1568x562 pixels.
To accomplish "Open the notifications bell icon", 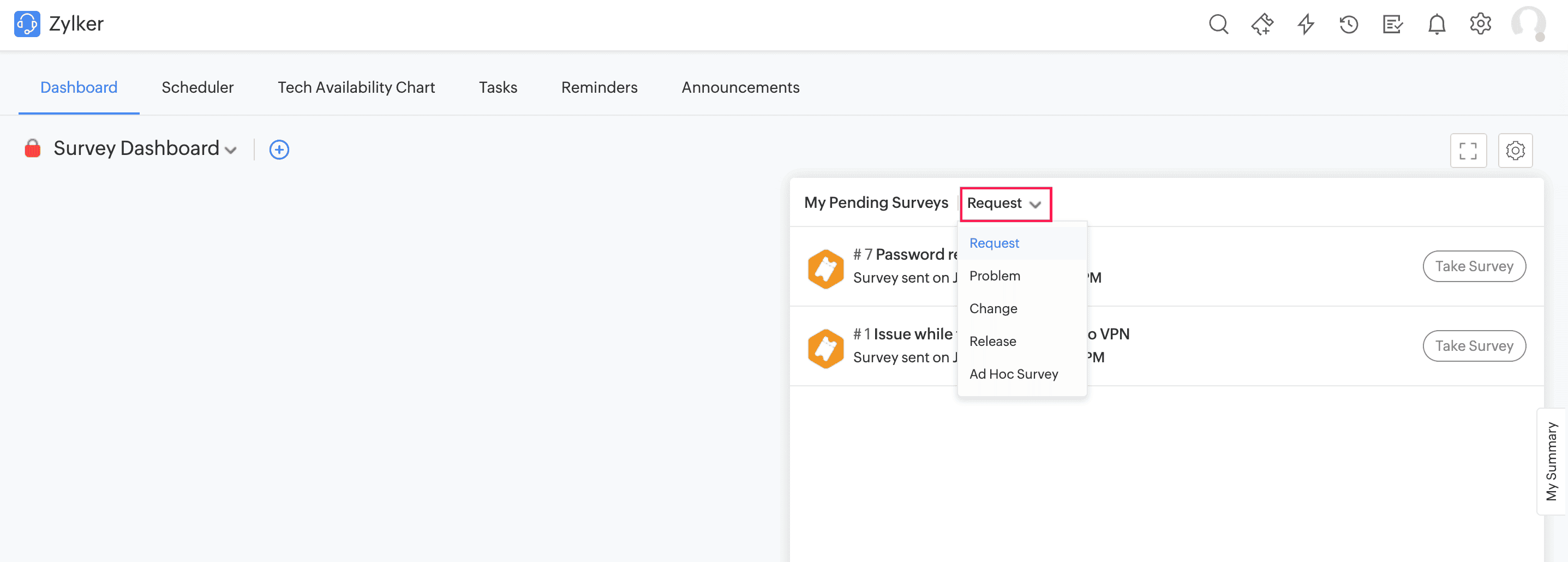I will click(1437, 25).
